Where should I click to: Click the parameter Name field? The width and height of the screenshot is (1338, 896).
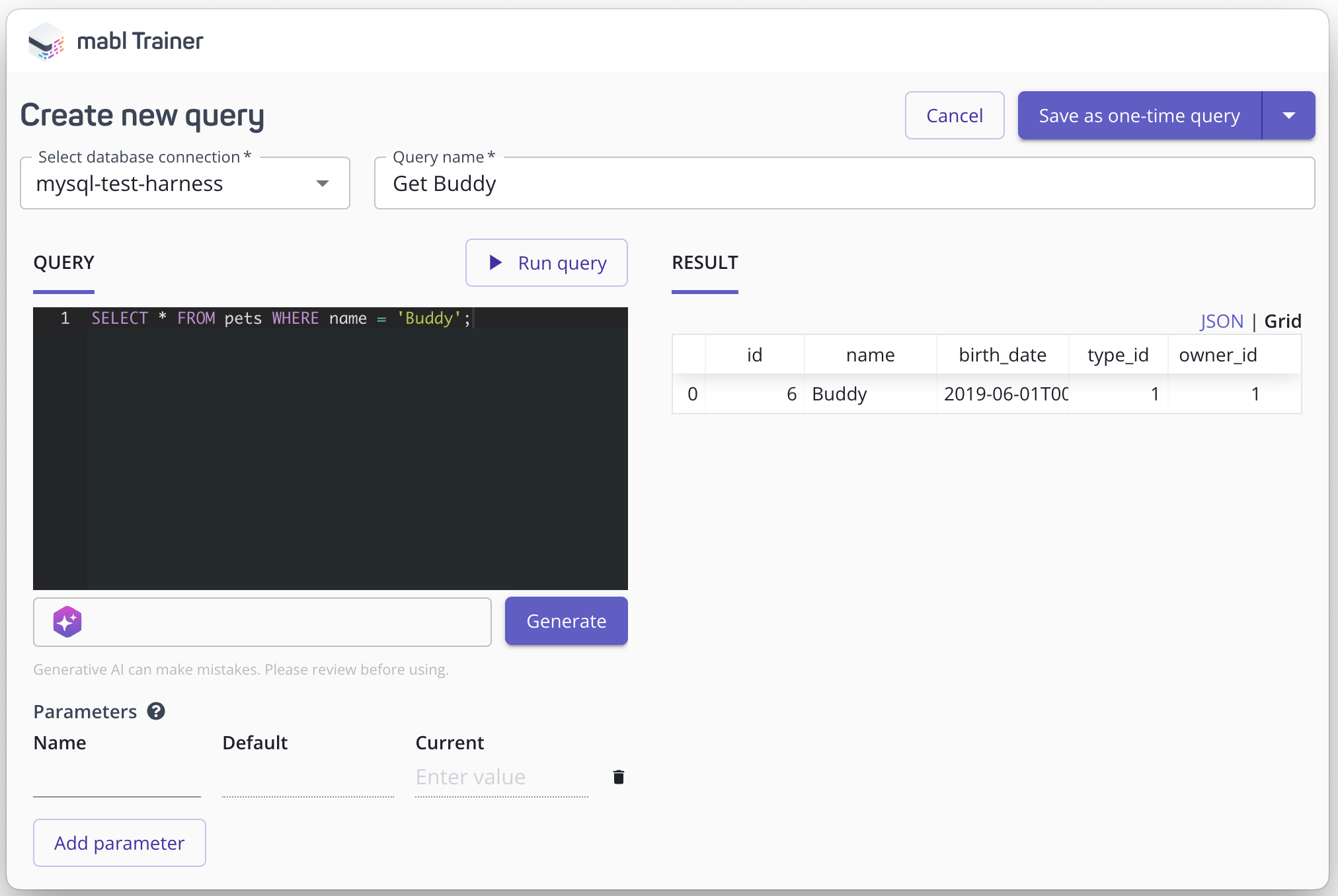pos(117,778)
